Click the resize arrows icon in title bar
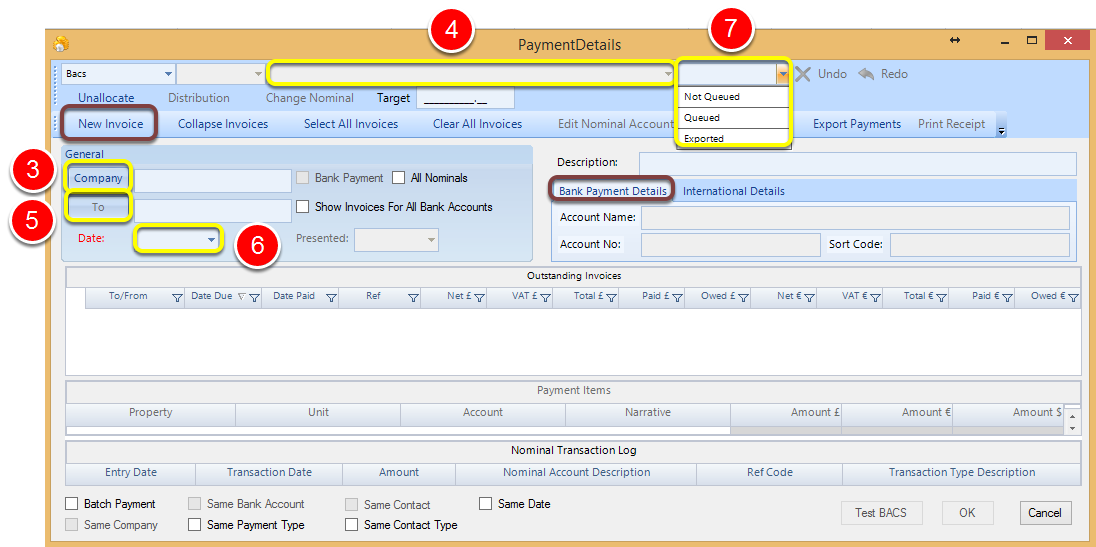This screenshot has width=1096, height=547. pos(955,41)
